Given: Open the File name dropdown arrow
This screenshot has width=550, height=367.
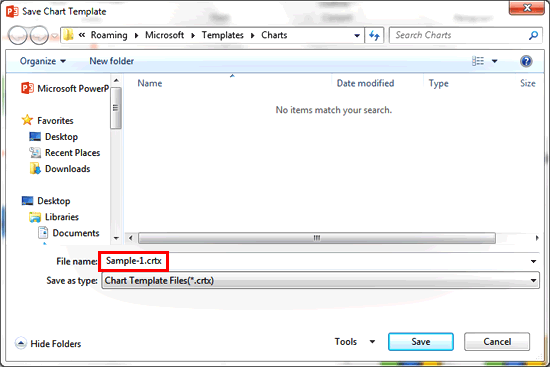Looking at the screenshot, I should [x=534, y=261].
